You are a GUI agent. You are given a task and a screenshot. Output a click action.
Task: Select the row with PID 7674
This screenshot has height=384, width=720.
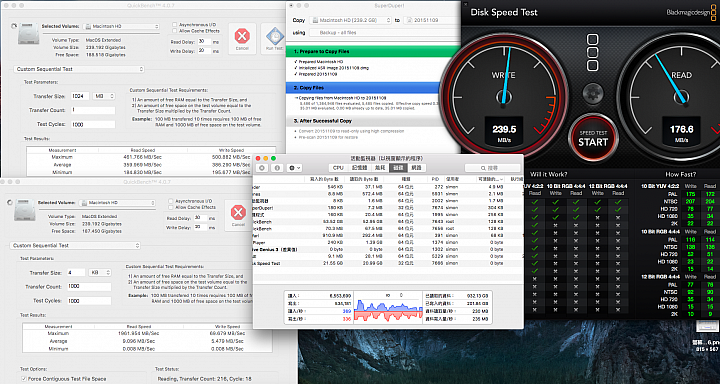pos(388,207)
